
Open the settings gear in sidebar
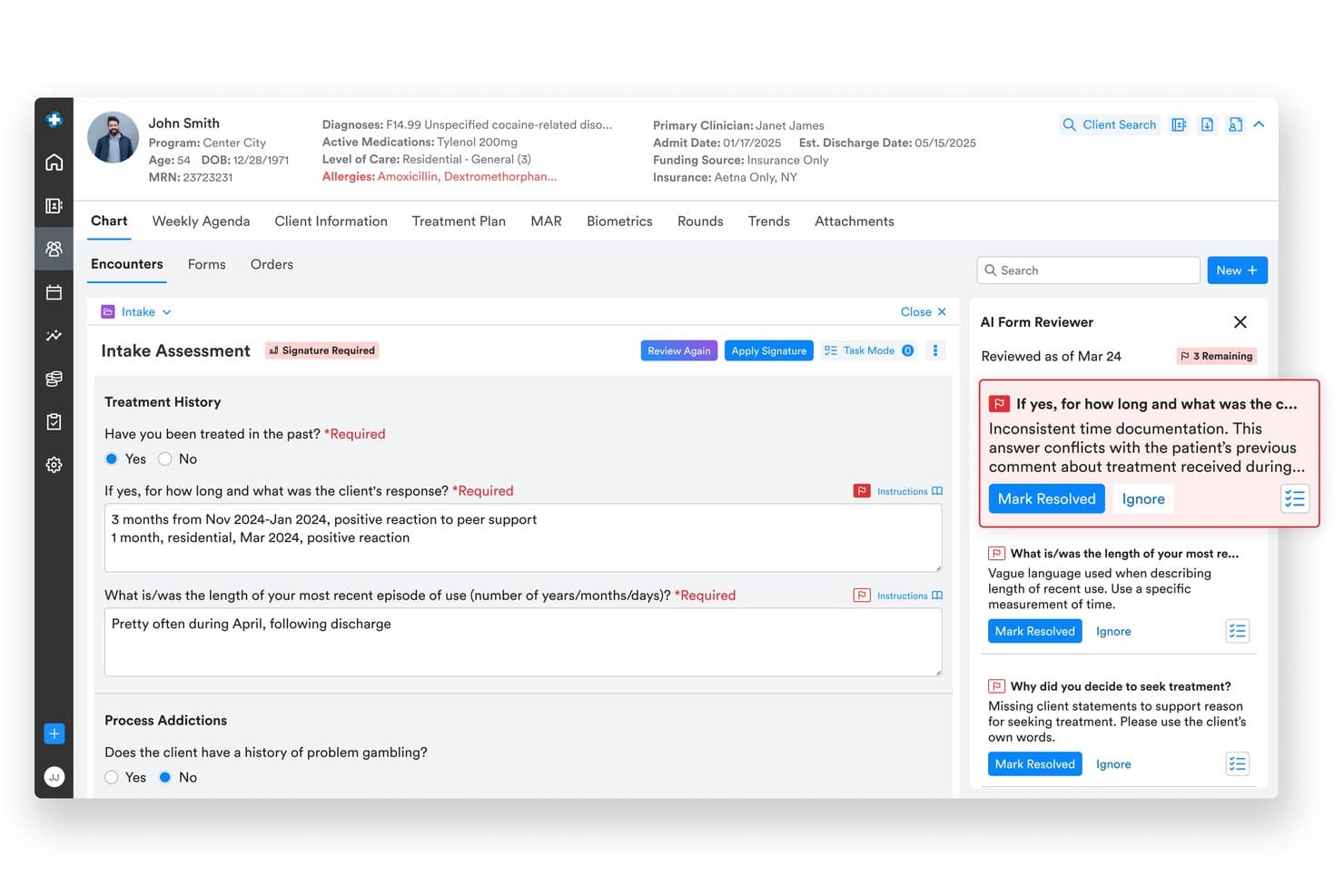coord(54,465)
